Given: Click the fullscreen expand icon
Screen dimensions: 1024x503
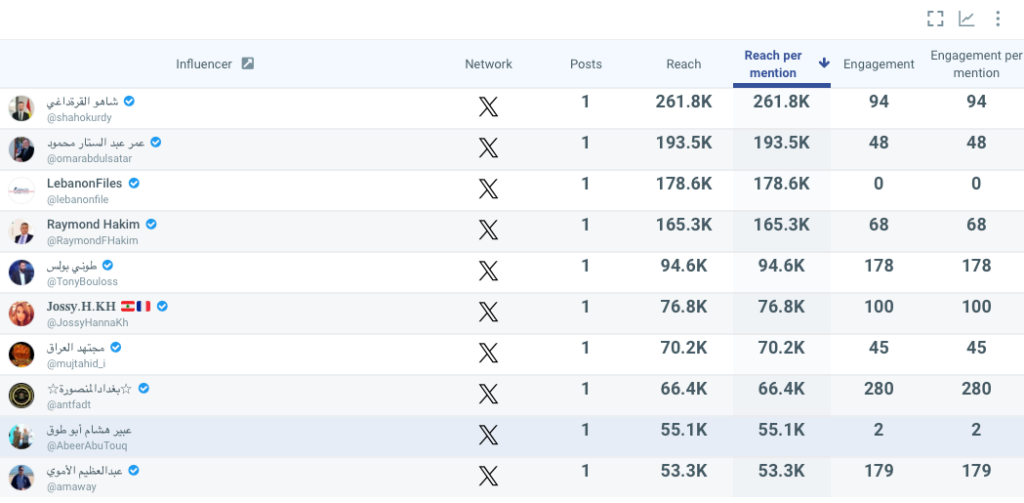Looking at the screenshot, I should coord(935,18).
